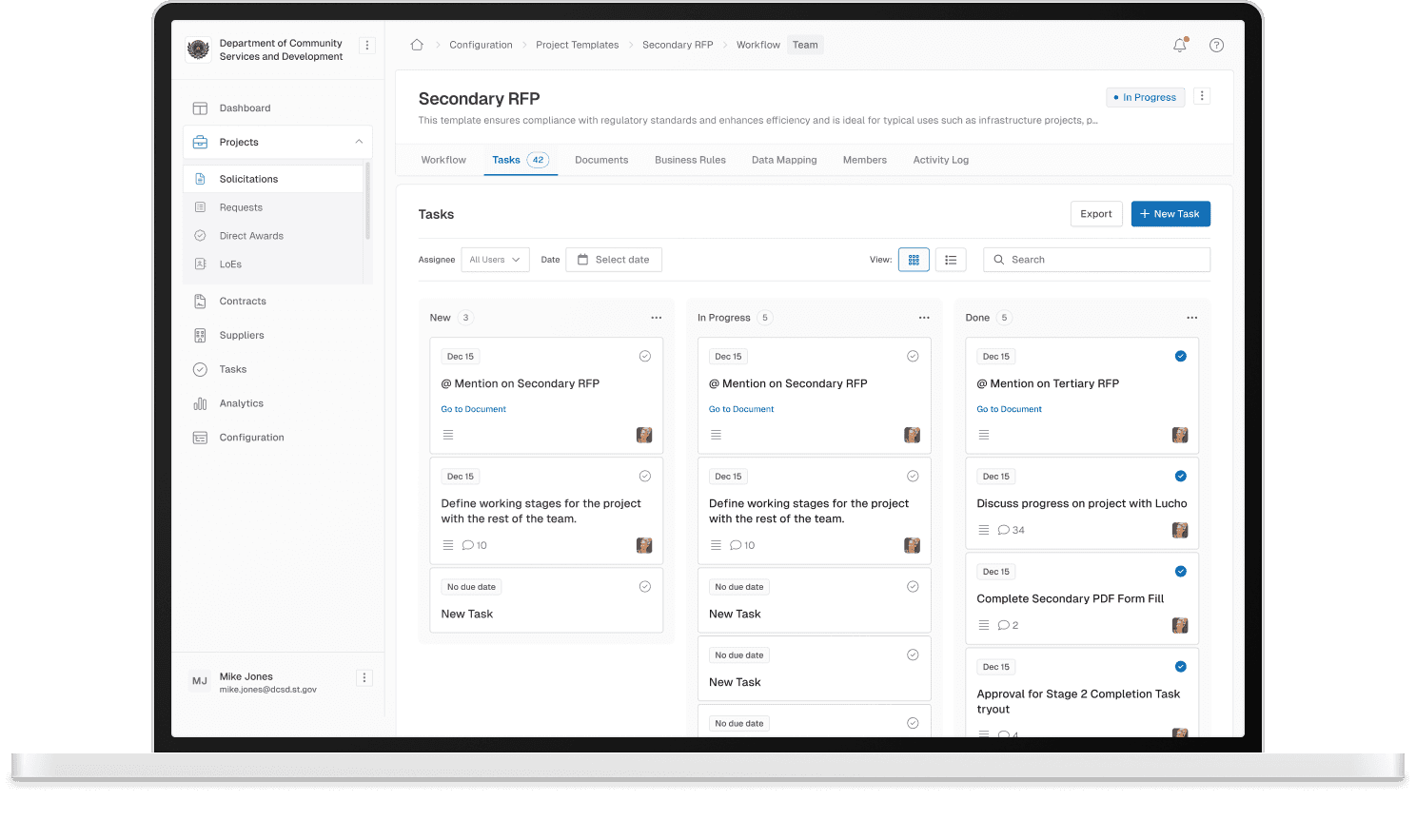
Task: Open Secondary RFP header kebab menu
Action: [x=1202, y=96]
